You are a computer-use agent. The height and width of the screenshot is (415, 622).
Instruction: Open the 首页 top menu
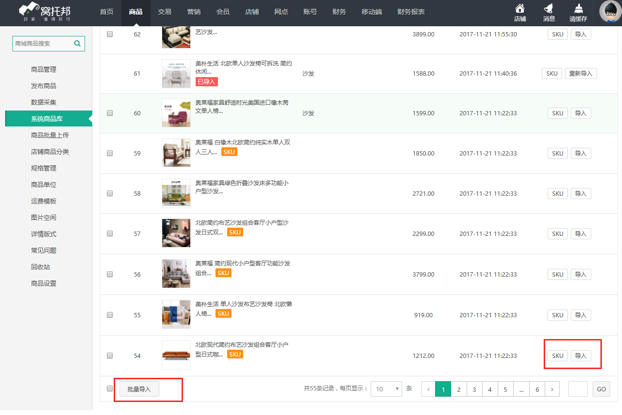107,12
